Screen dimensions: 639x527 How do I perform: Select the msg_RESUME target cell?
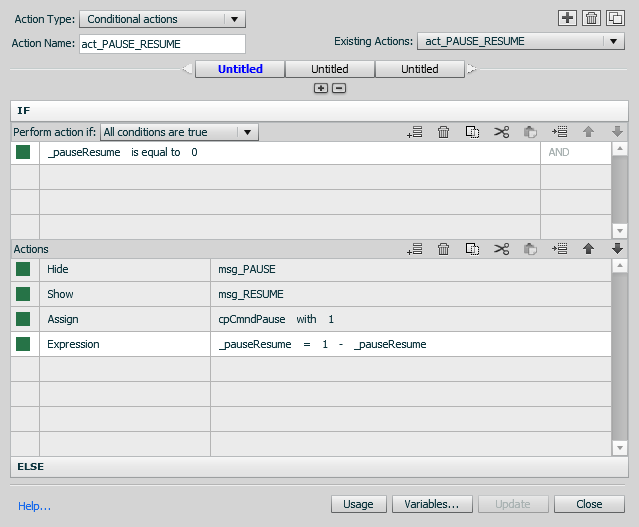tap(410, 294)
